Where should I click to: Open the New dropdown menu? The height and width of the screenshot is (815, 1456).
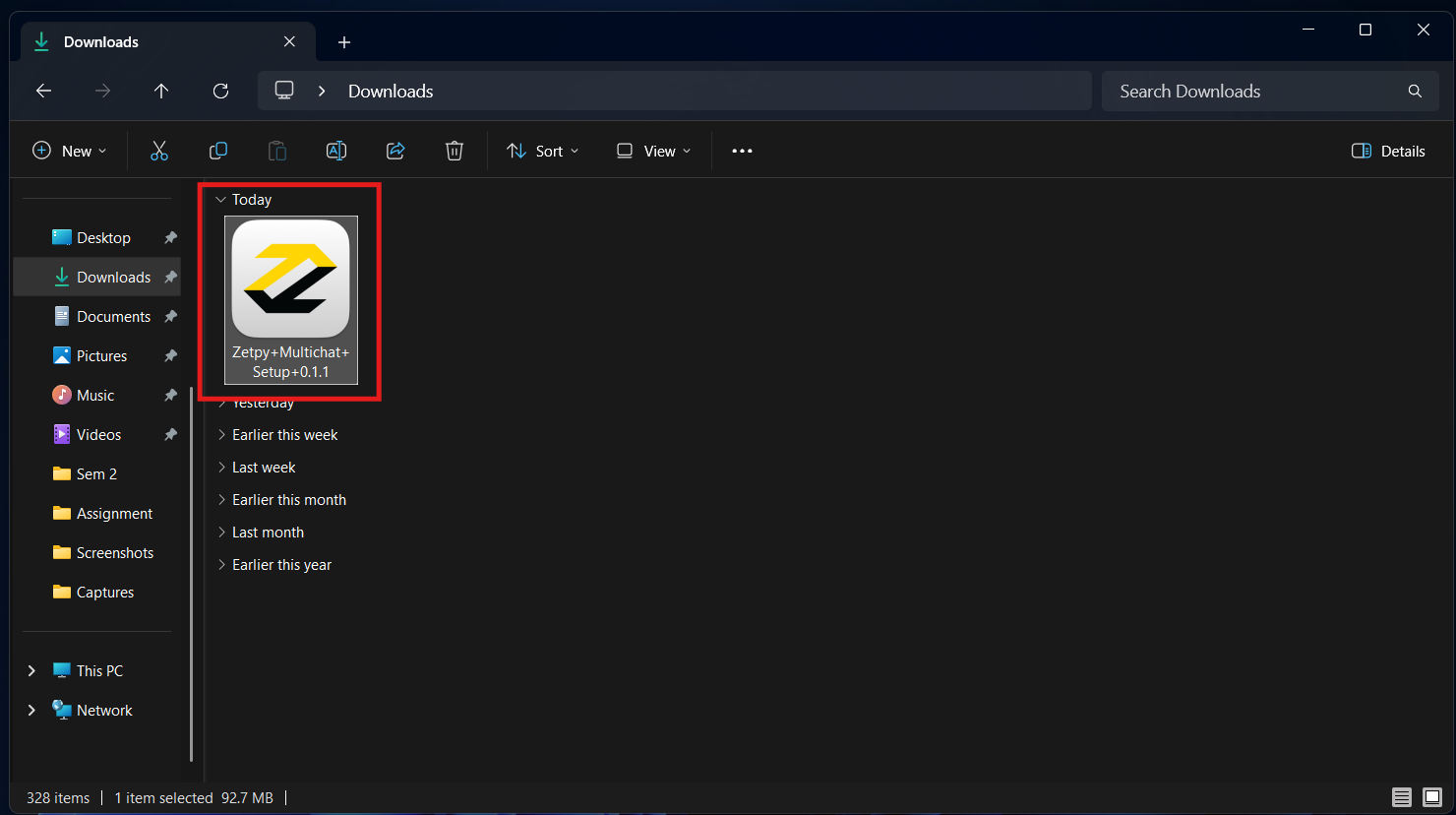(70, 151)
